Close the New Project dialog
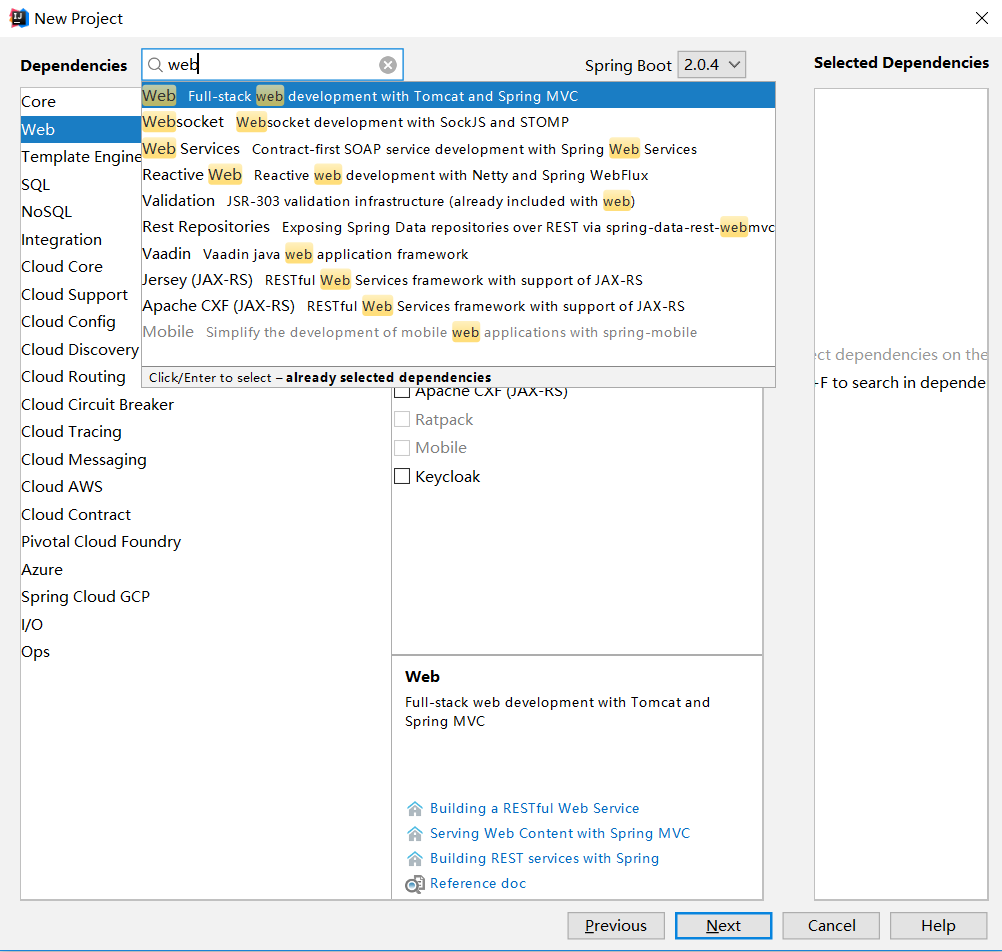This screenshot has height=952, width=1002. [x=982, y=18]
